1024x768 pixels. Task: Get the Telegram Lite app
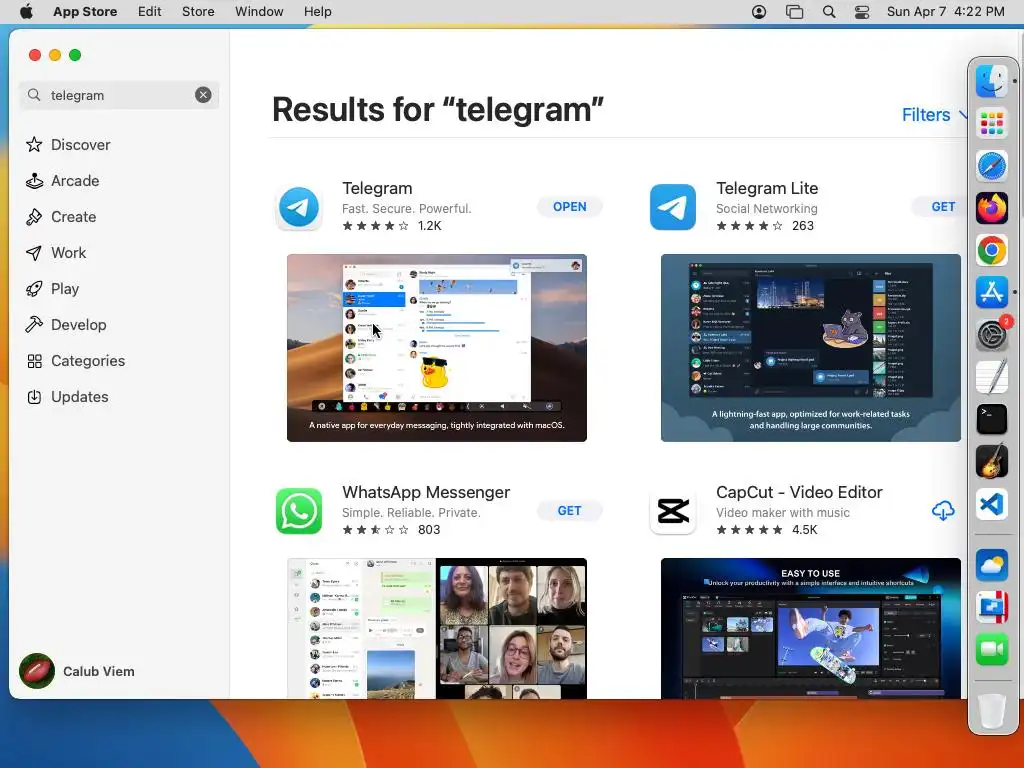[x=943, y=207]
